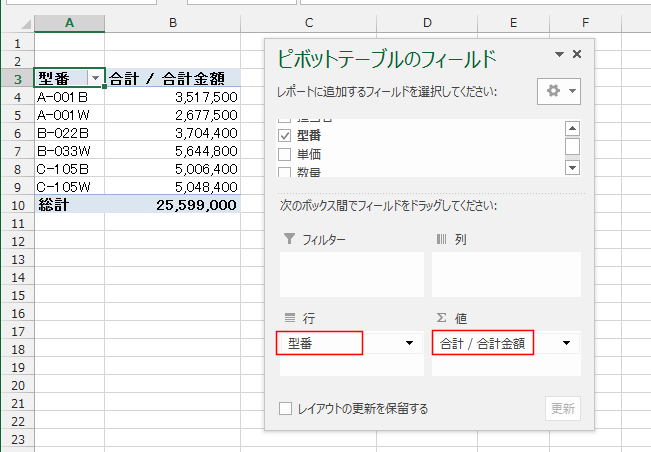Select row 1 header
Screen dimensions: 651x452
click(x=17, y=43)
